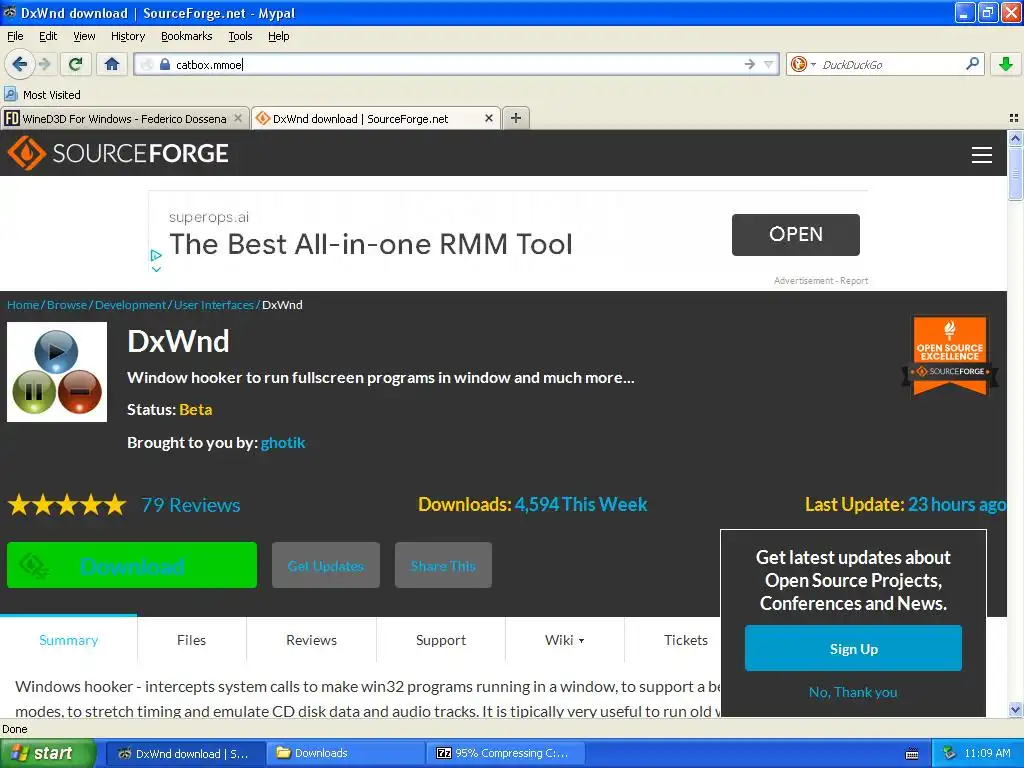Image resolution: width=1024 pixels, height=768 pixels.
Task: Follow the User Interfaces breadcrumb link
Action: [x=214, y=305]
